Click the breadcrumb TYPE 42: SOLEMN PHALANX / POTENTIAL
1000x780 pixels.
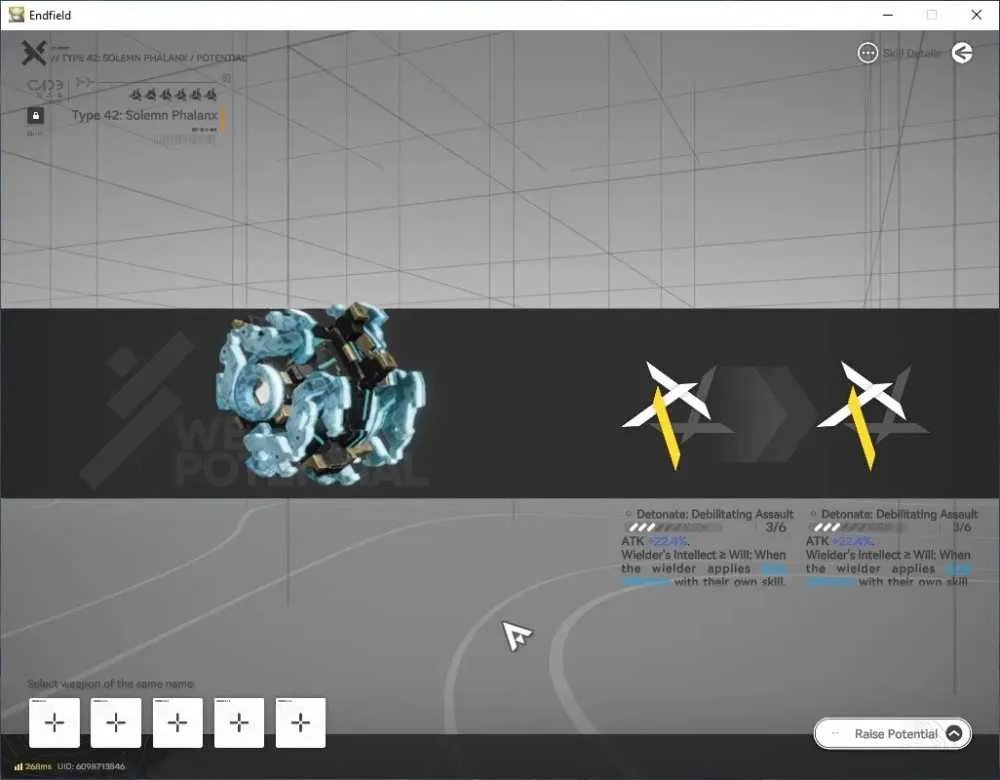[x=148, y=58]
